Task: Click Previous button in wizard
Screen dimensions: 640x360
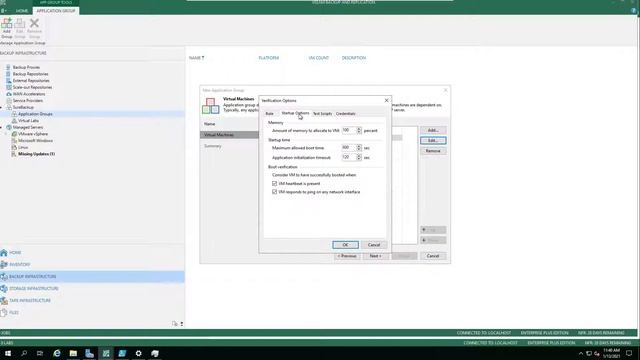Action: [x=347, y=256]
